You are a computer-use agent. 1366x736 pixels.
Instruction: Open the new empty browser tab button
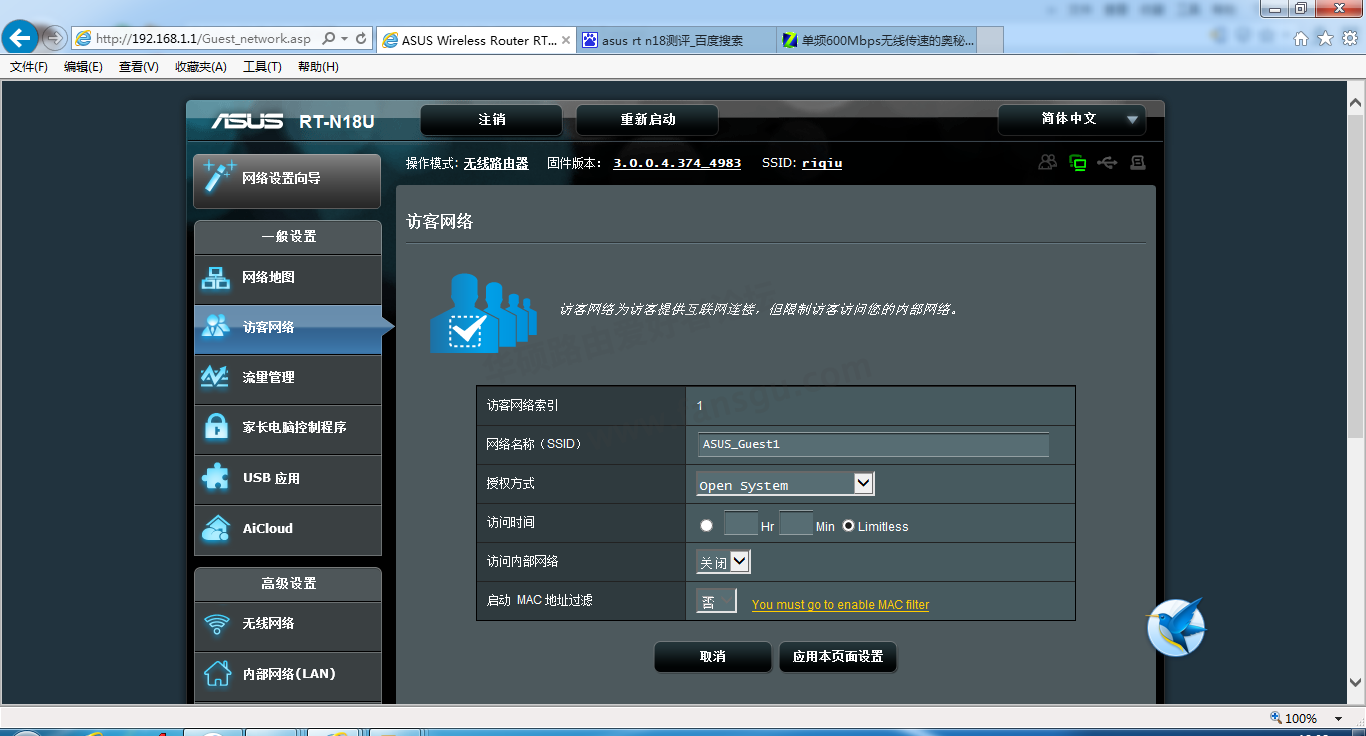(990, 40)
